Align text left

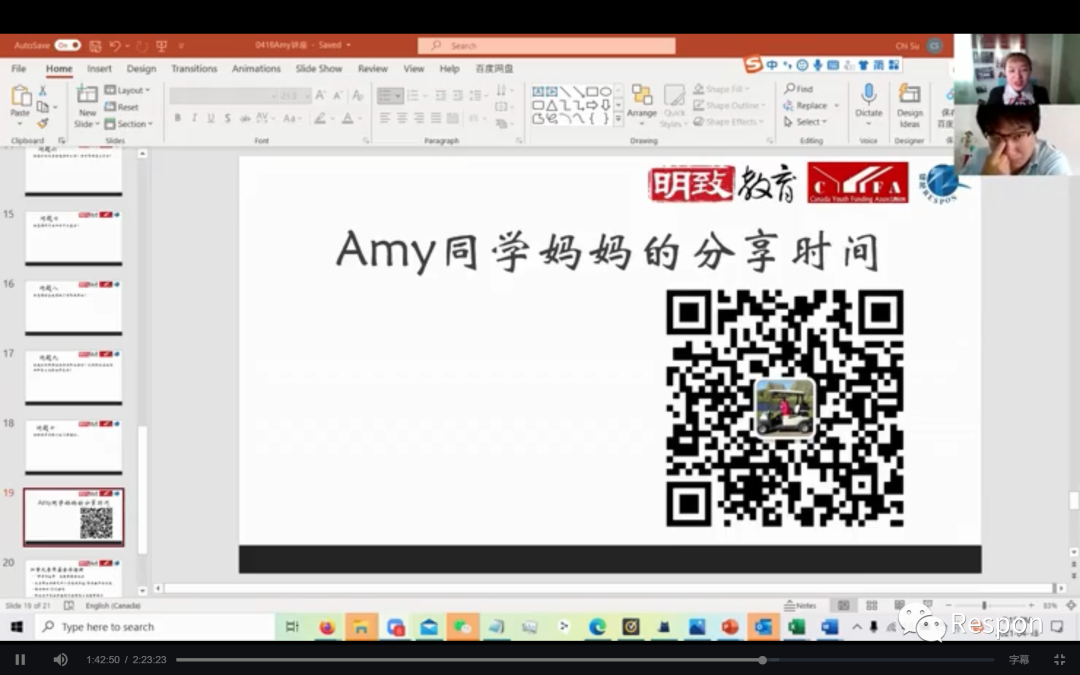385,118
